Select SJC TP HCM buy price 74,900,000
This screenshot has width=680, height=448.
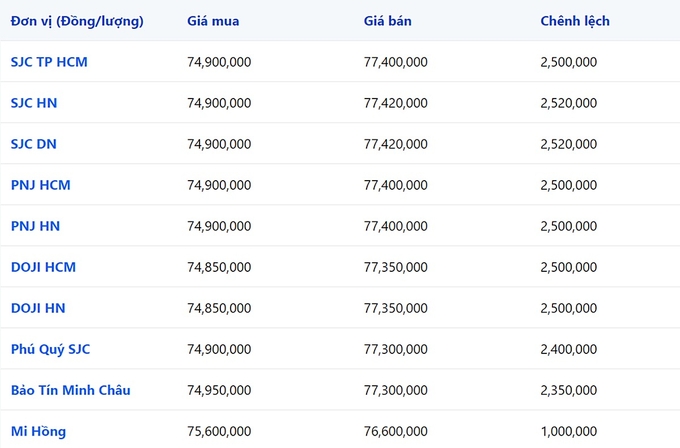click(219, 62)
